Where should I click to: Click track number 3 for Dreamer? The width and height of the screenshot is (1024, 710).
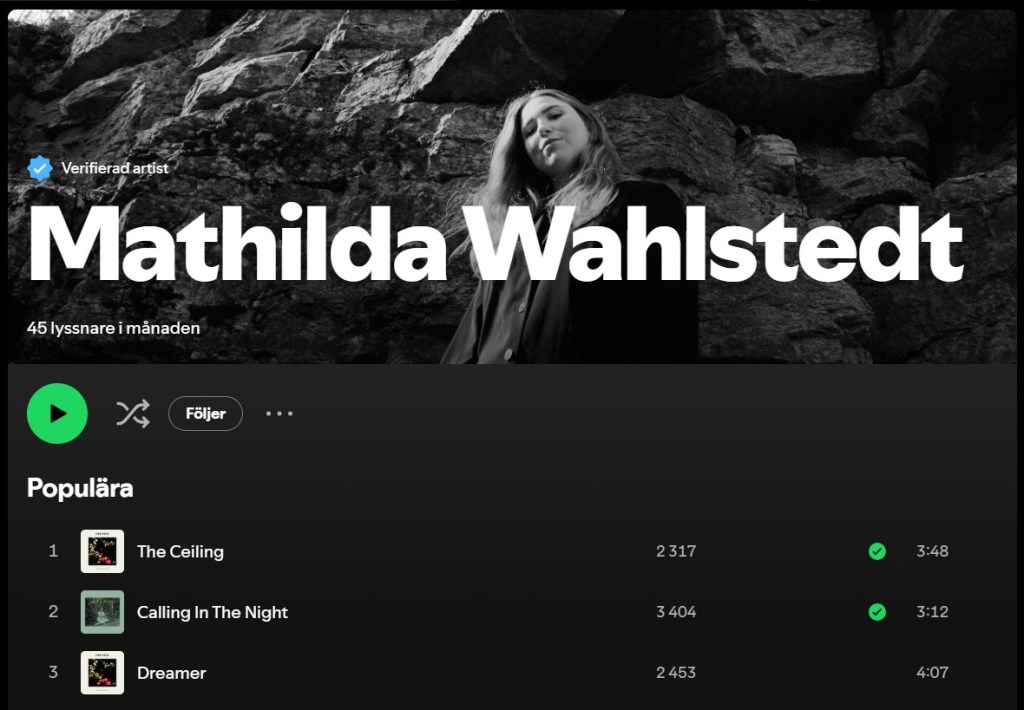54,672
